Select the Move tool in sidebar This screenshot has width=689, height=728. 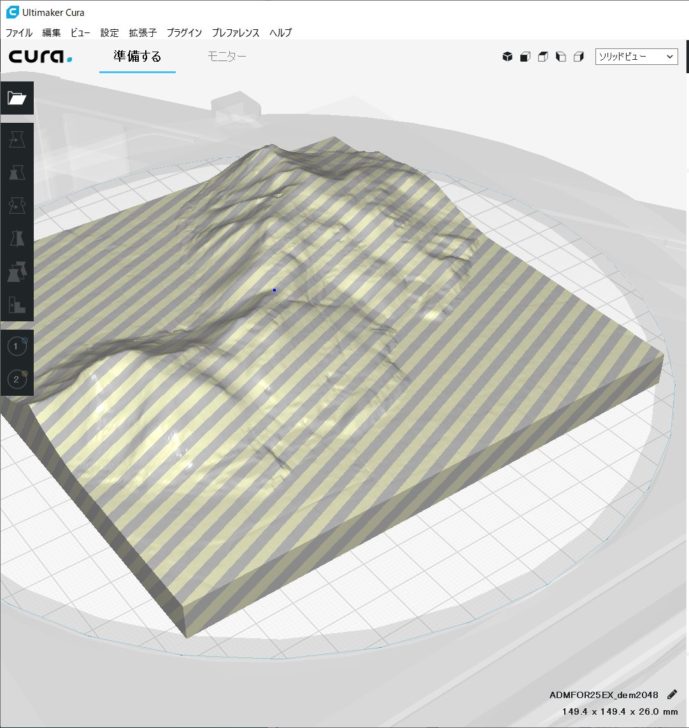point(17,139)
